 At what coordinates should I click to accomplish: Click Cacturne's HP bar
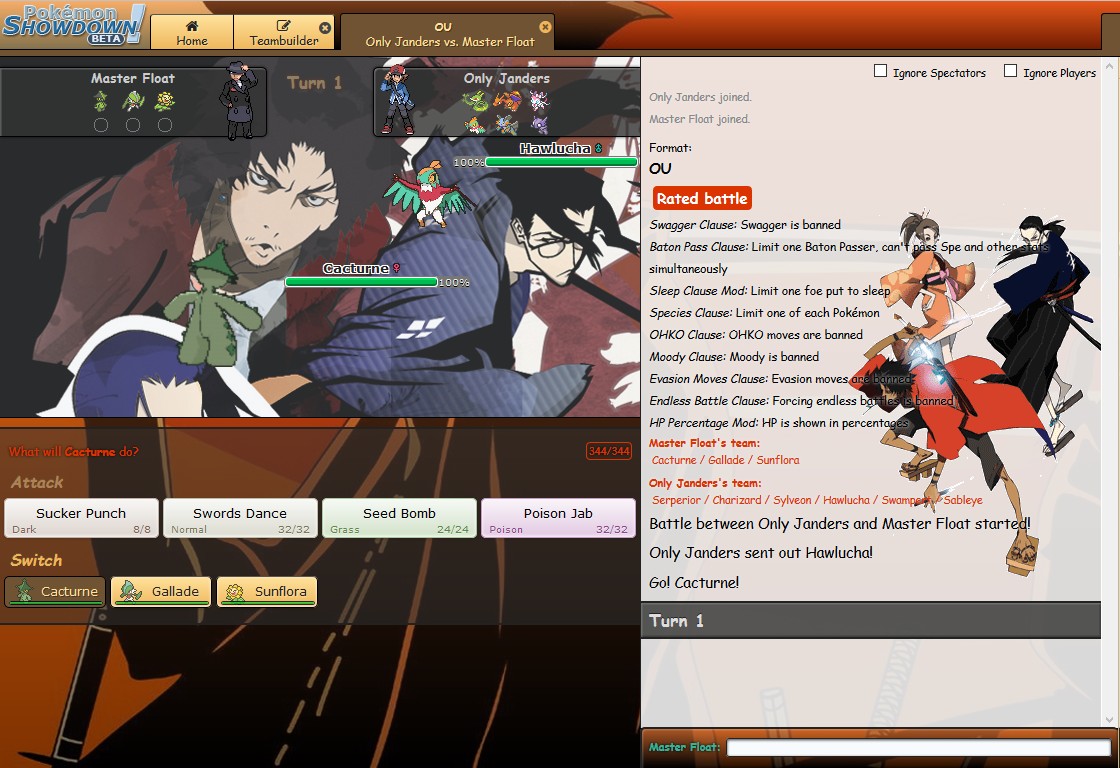[361, 282]
